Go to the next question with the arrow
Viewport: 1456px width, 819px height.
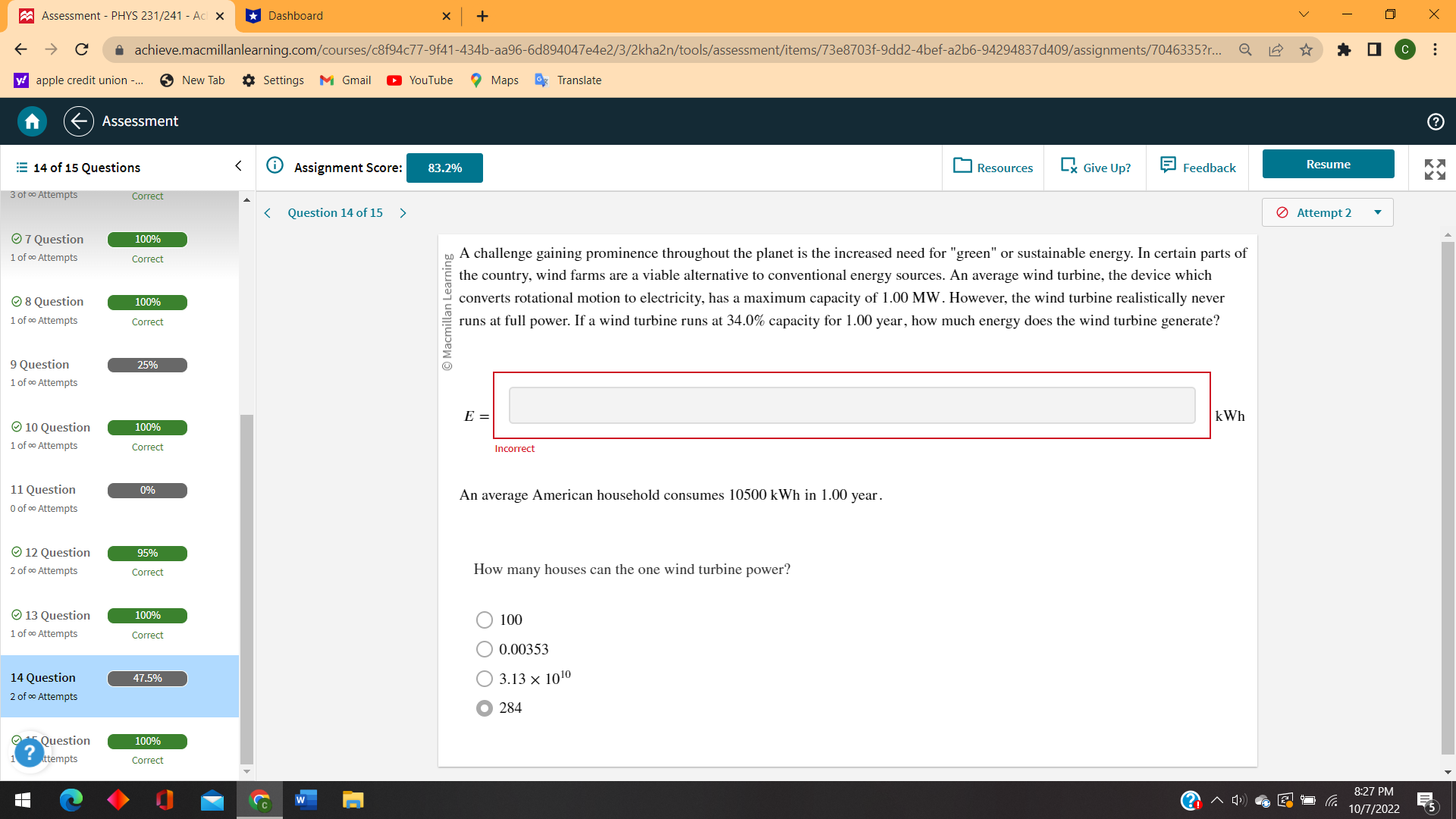pyautogui.click(x=403, y=213)
